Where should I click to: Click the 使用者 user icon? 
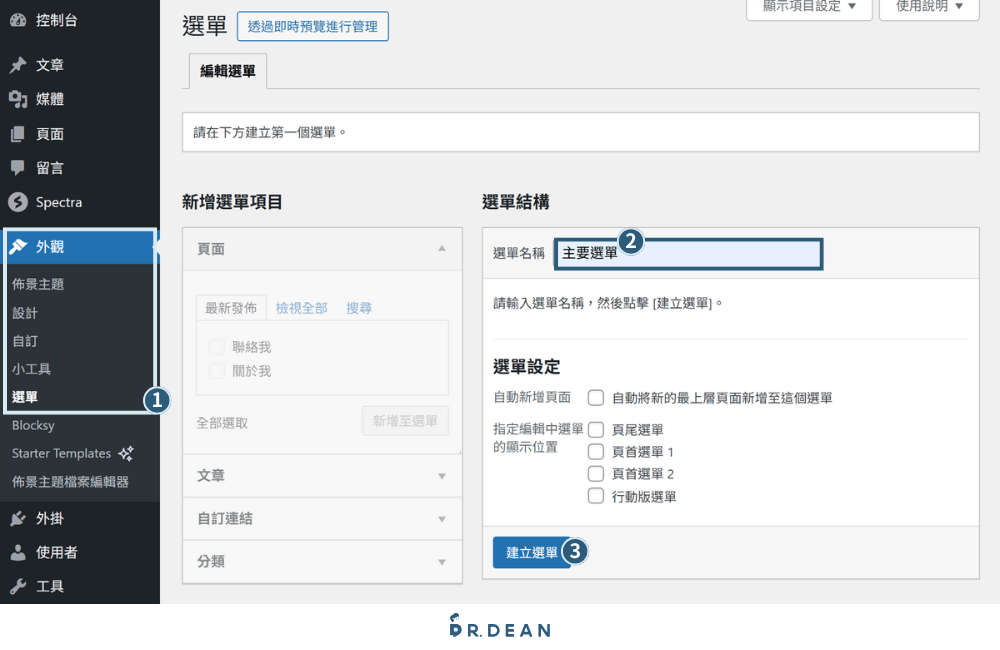pos(18,552)
